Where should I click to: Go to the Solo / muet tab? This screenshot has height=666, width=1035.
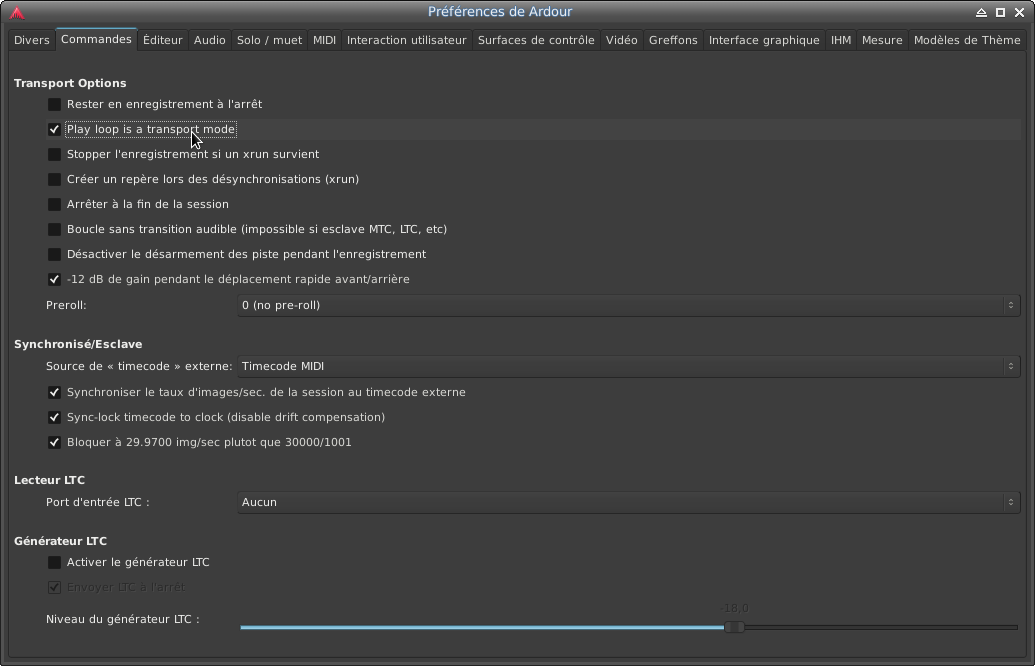point(269,40)
